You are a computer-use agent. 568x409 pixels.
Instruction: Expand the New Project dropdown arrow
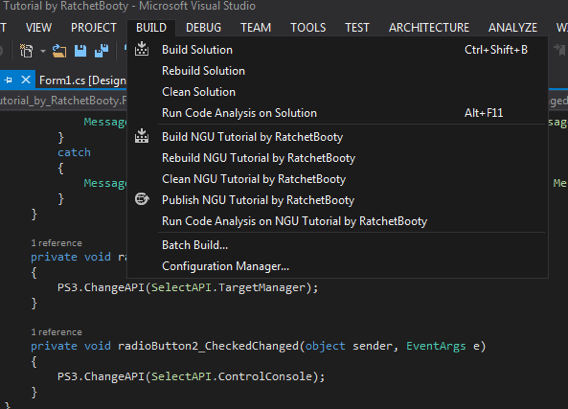tap(43, 51)
